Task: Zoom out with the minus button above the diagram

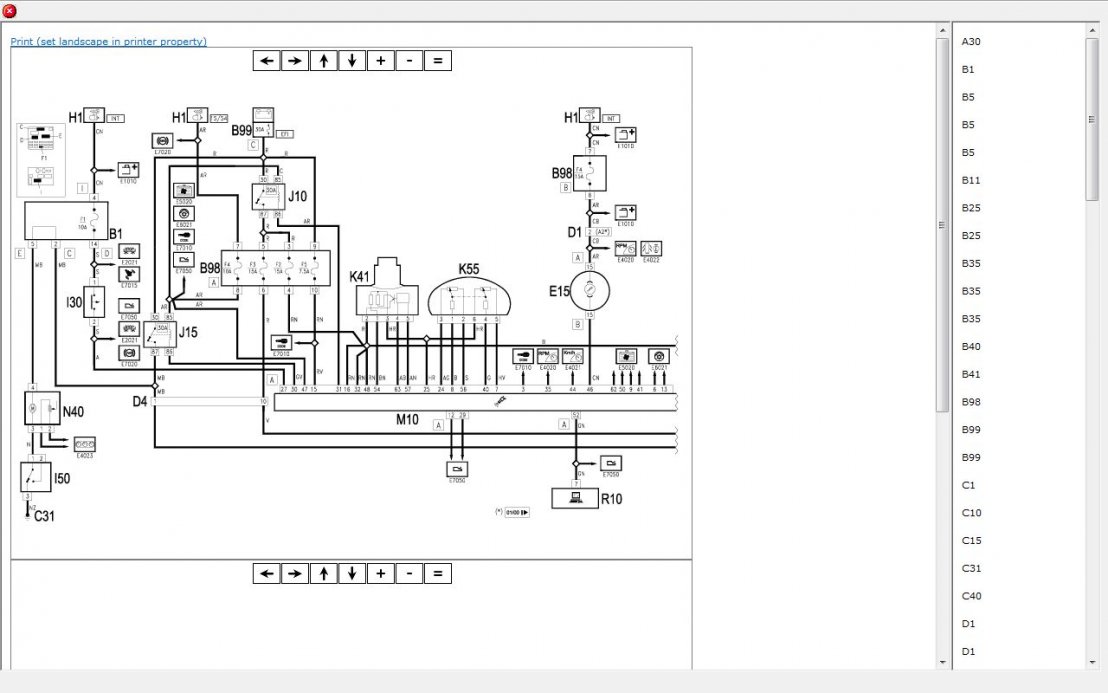Action: click(409, 61)
